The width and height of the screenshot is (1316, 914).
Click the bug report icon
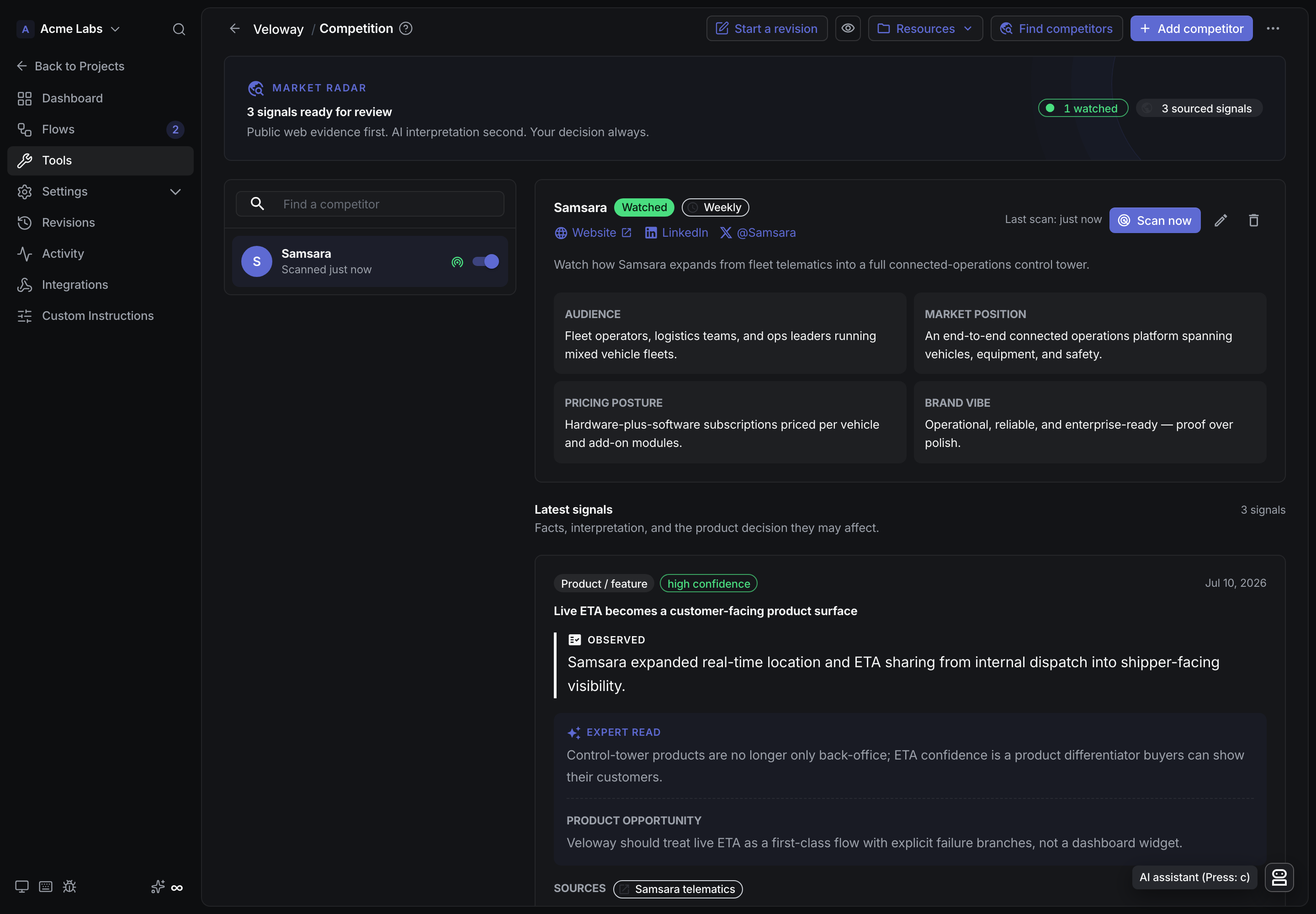tap(69, 887)
